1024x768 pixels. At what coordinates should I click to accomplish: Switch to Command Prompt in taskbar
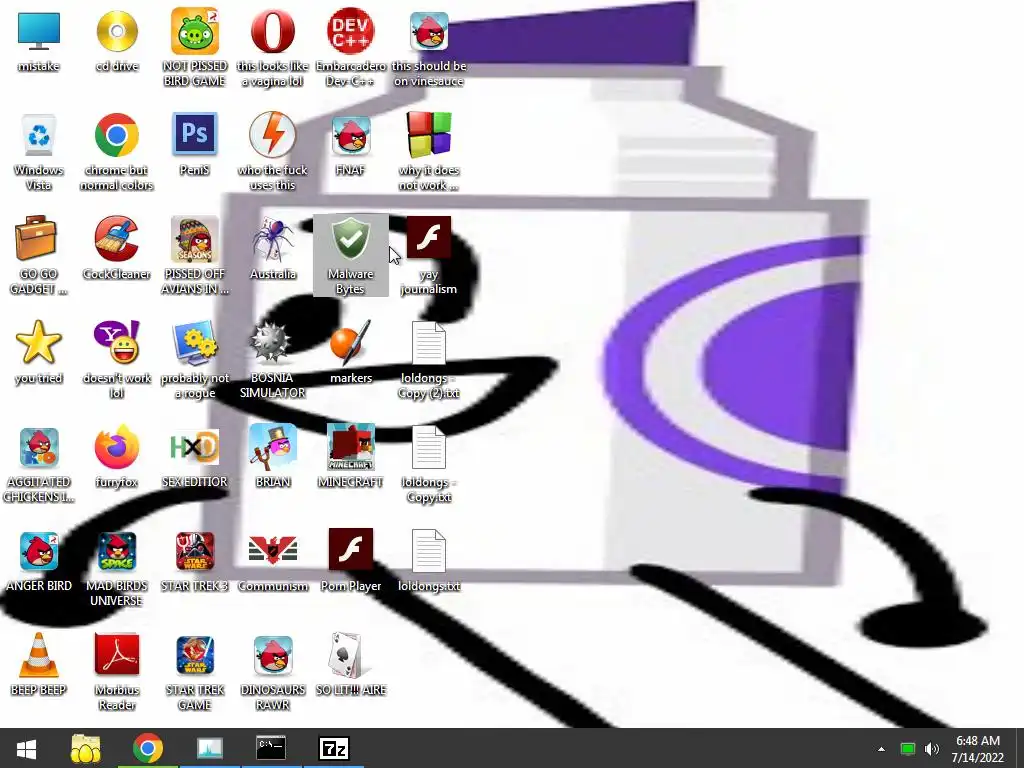pyautogui.click(x=271, y=748)
